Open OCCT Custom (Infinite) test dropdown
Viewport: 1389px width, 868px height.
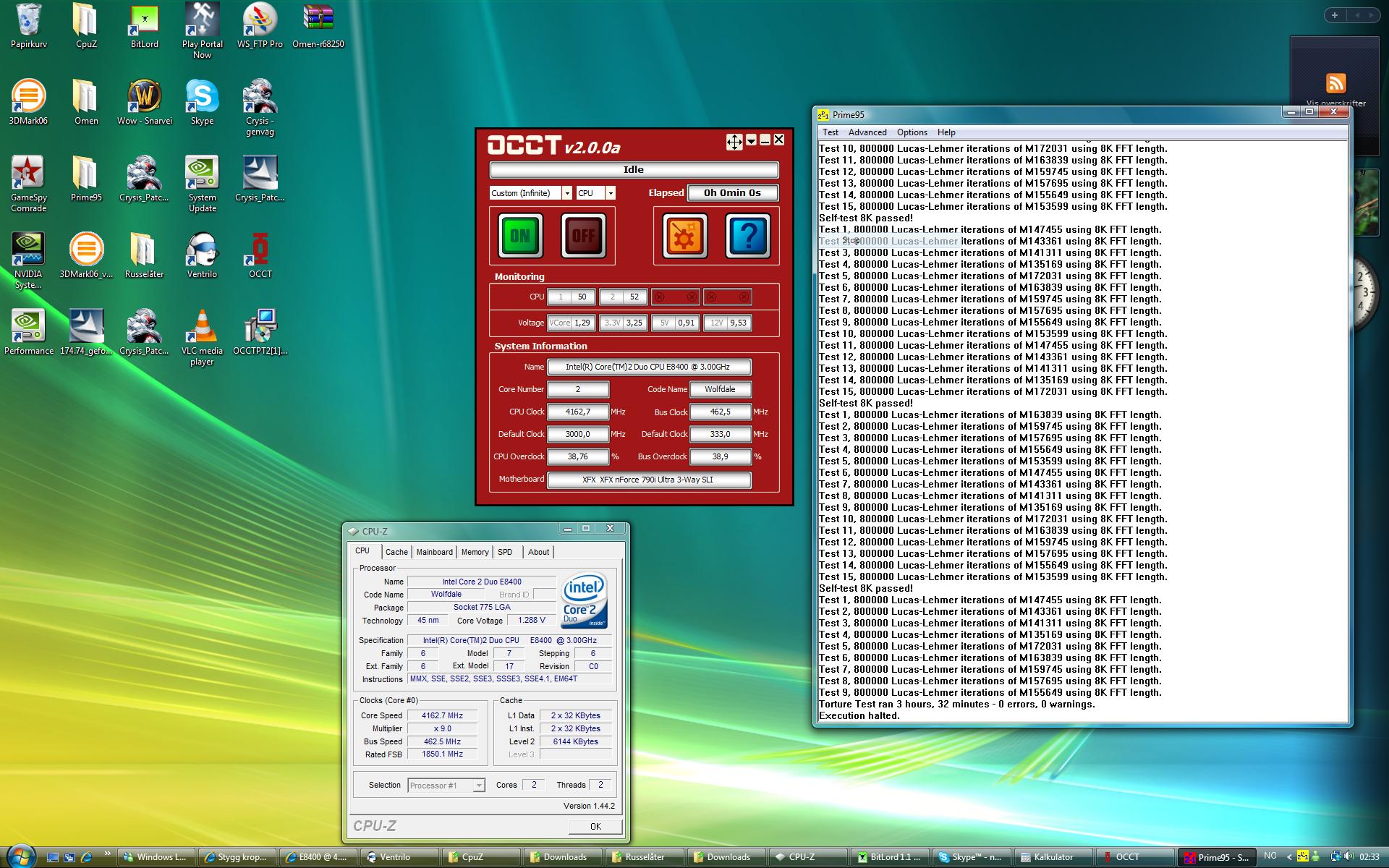coord(531,193)
